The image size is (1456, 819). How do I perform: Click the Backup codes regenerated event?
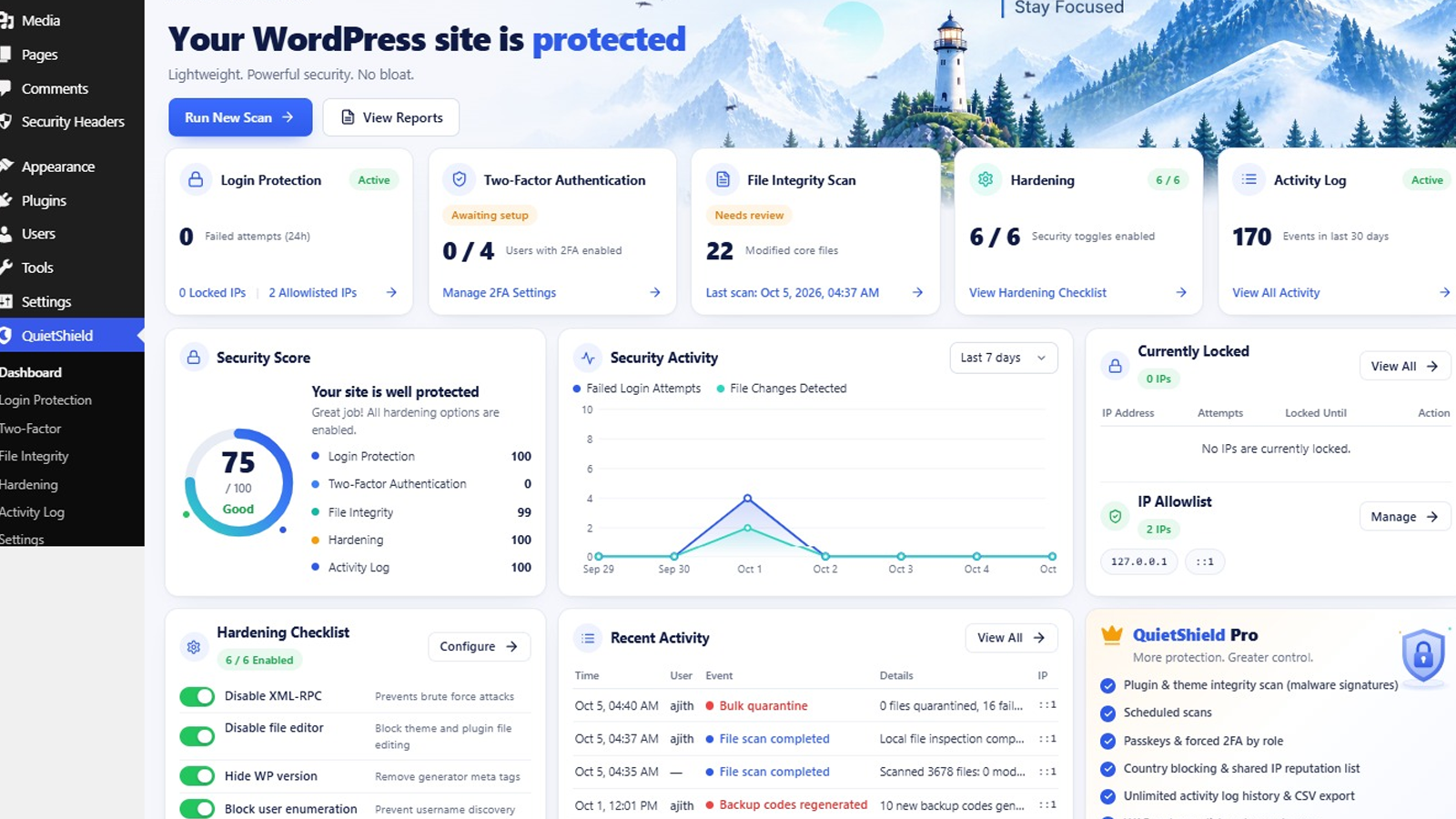click(794, 804)
